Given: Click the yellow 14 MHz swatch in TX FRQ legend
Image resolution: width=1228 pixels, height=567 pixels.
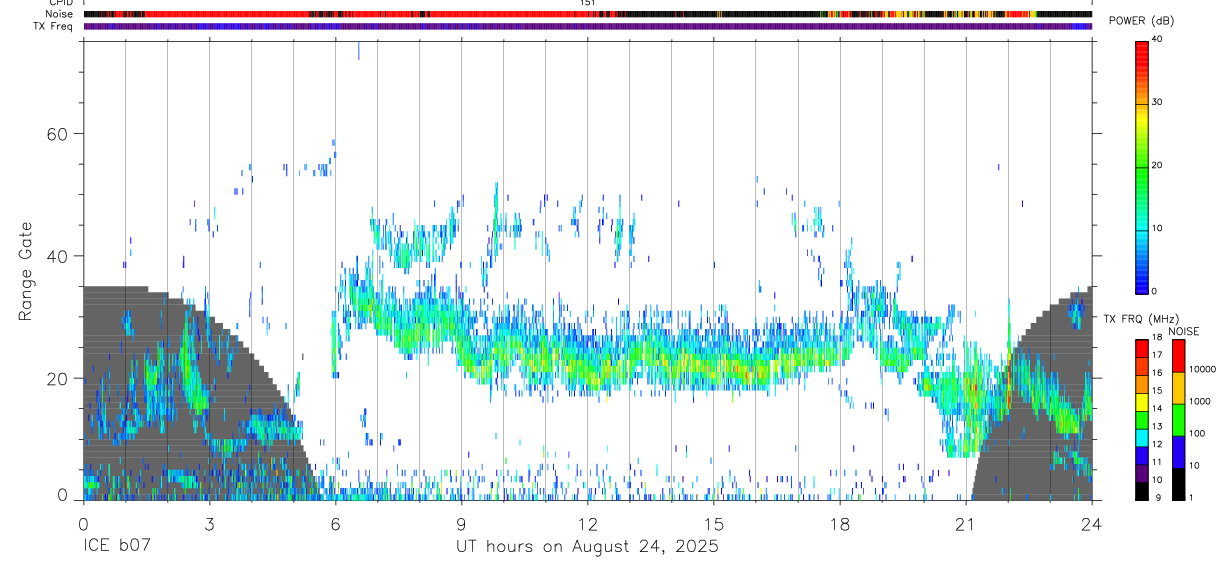Looking at the screenshot, I should [1142, 402].
